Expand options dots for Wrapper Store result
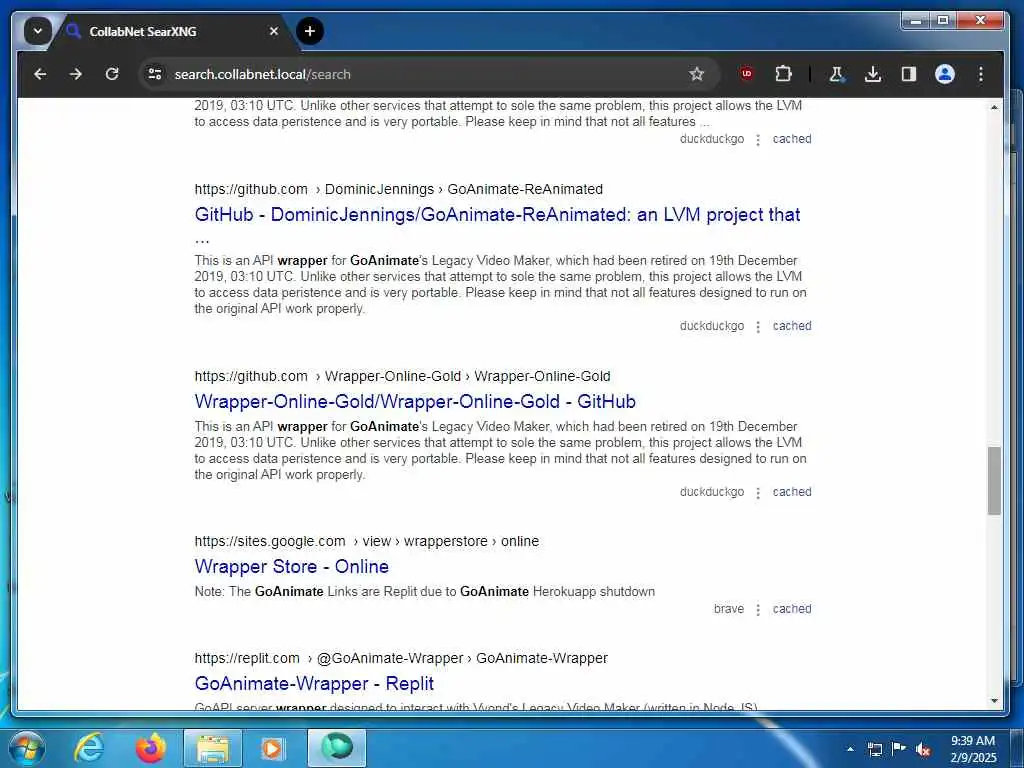The width and height of the screenshot is (1024, 768). [758, 609]
